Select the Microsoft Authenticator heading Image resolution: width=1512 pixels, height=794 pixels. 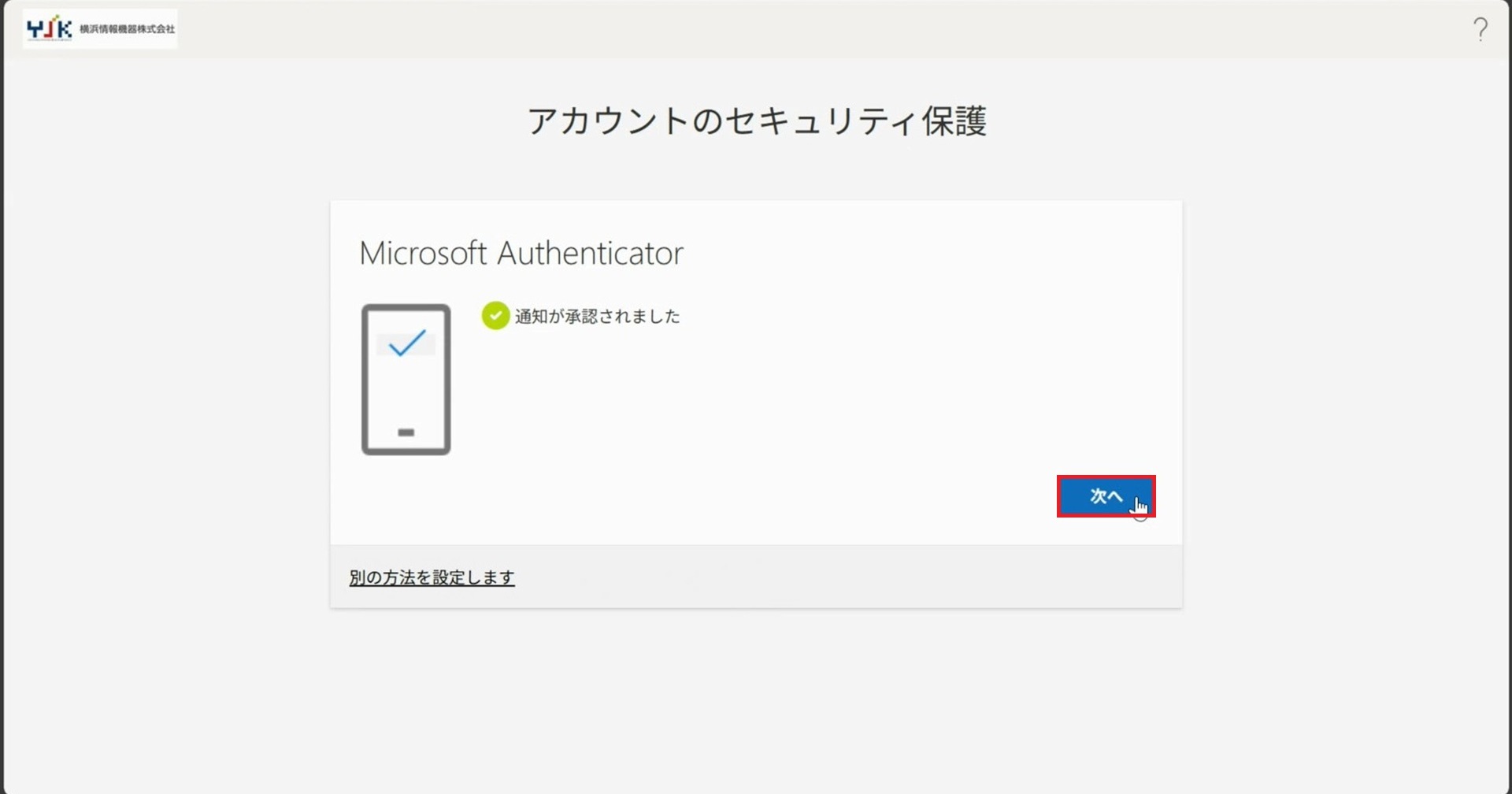click(521, 253)
